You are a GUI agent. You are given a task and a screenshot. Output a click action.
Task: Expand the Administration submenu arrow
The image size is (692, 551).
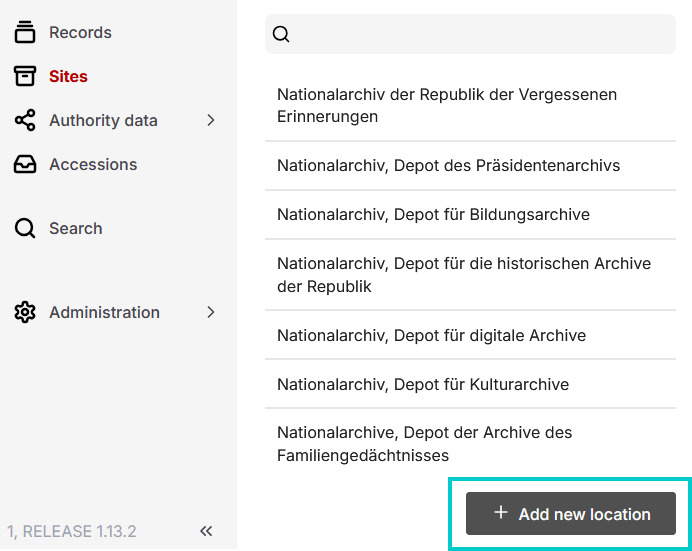210,312
